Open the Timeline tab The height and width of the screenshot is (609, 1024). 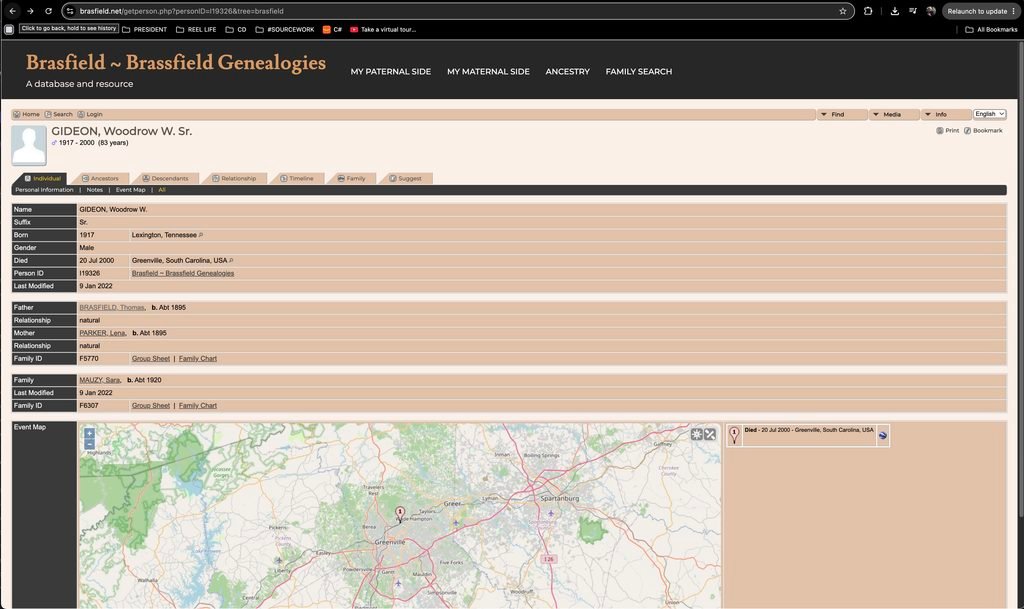[297, 178]
